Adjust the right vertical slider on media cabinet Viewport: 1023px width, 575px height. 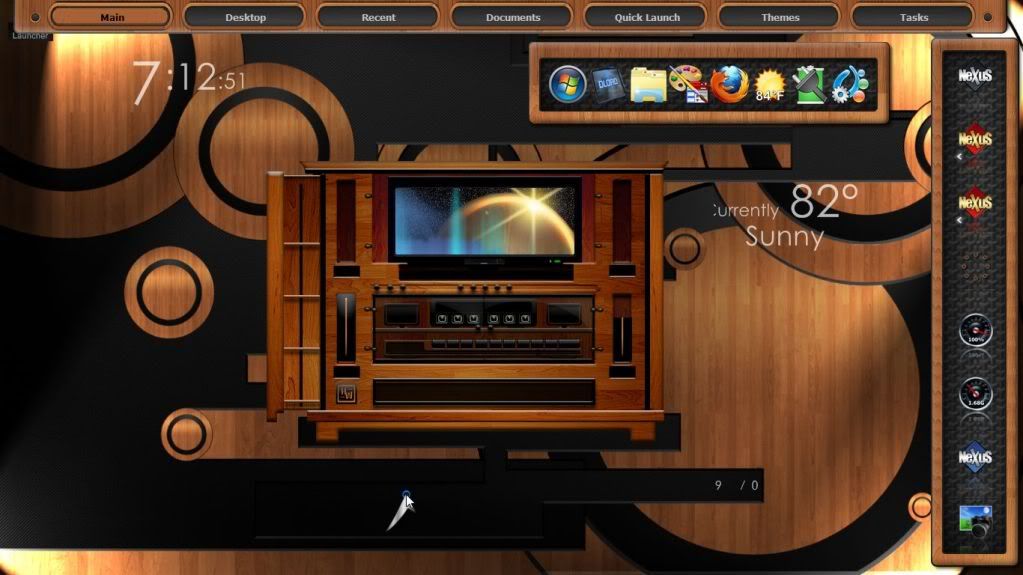[x=622, y=328]
